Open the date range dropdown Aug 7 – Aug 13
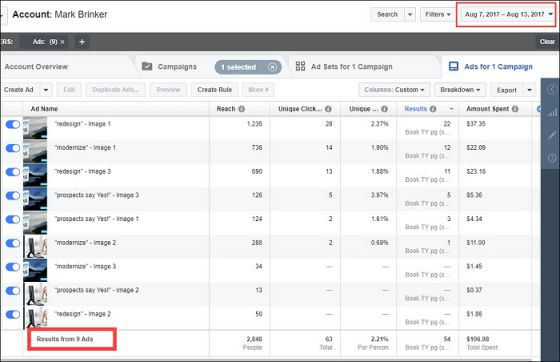Image resolution: width=560 pixels, height=362 pixels. pyautogui.click(x=508, y=14)
